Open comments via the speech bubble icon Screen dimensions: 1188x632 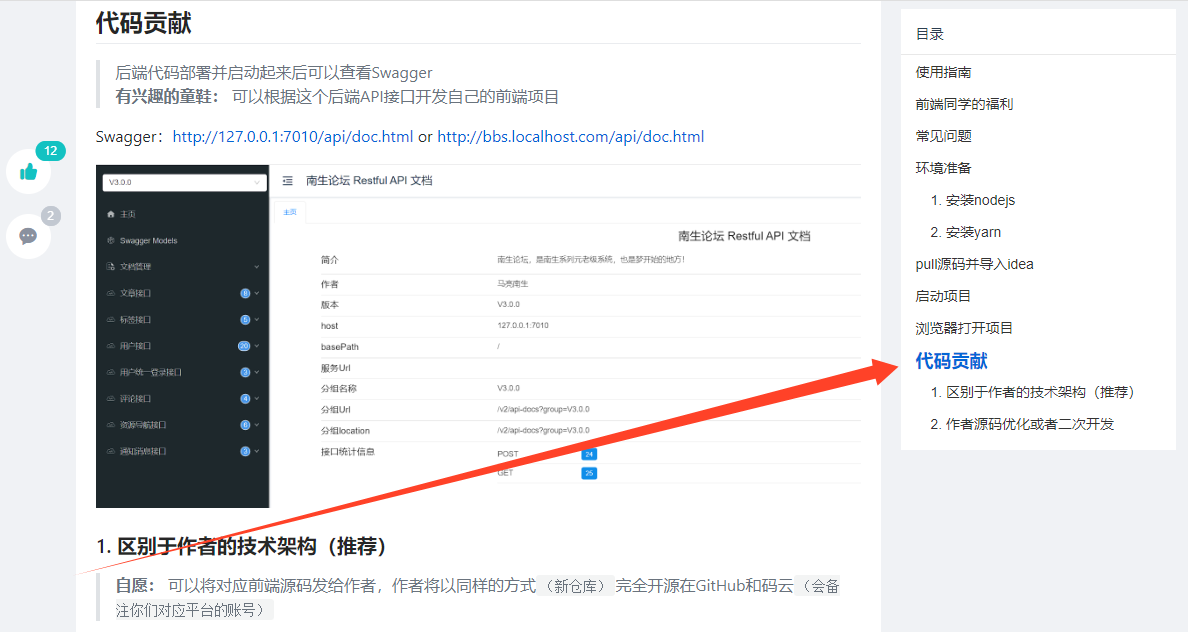click(x=28, y=236)
